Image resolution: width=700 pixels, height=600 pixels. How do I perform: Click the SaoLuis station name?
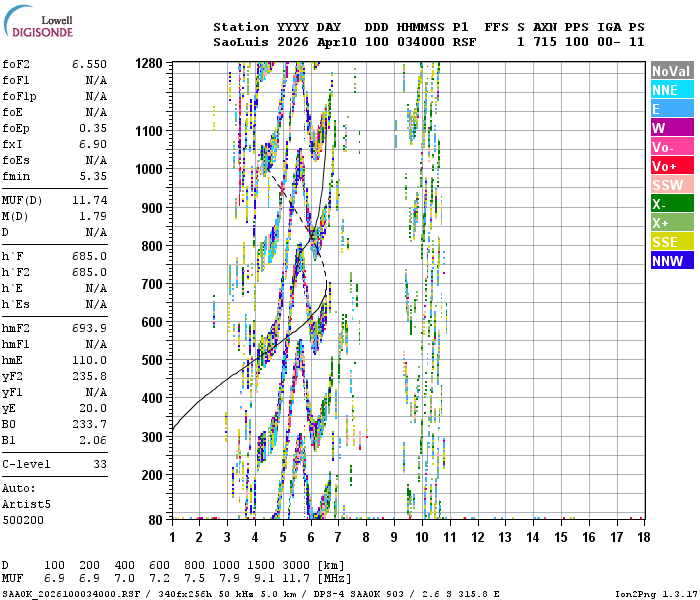click(241, 42)
